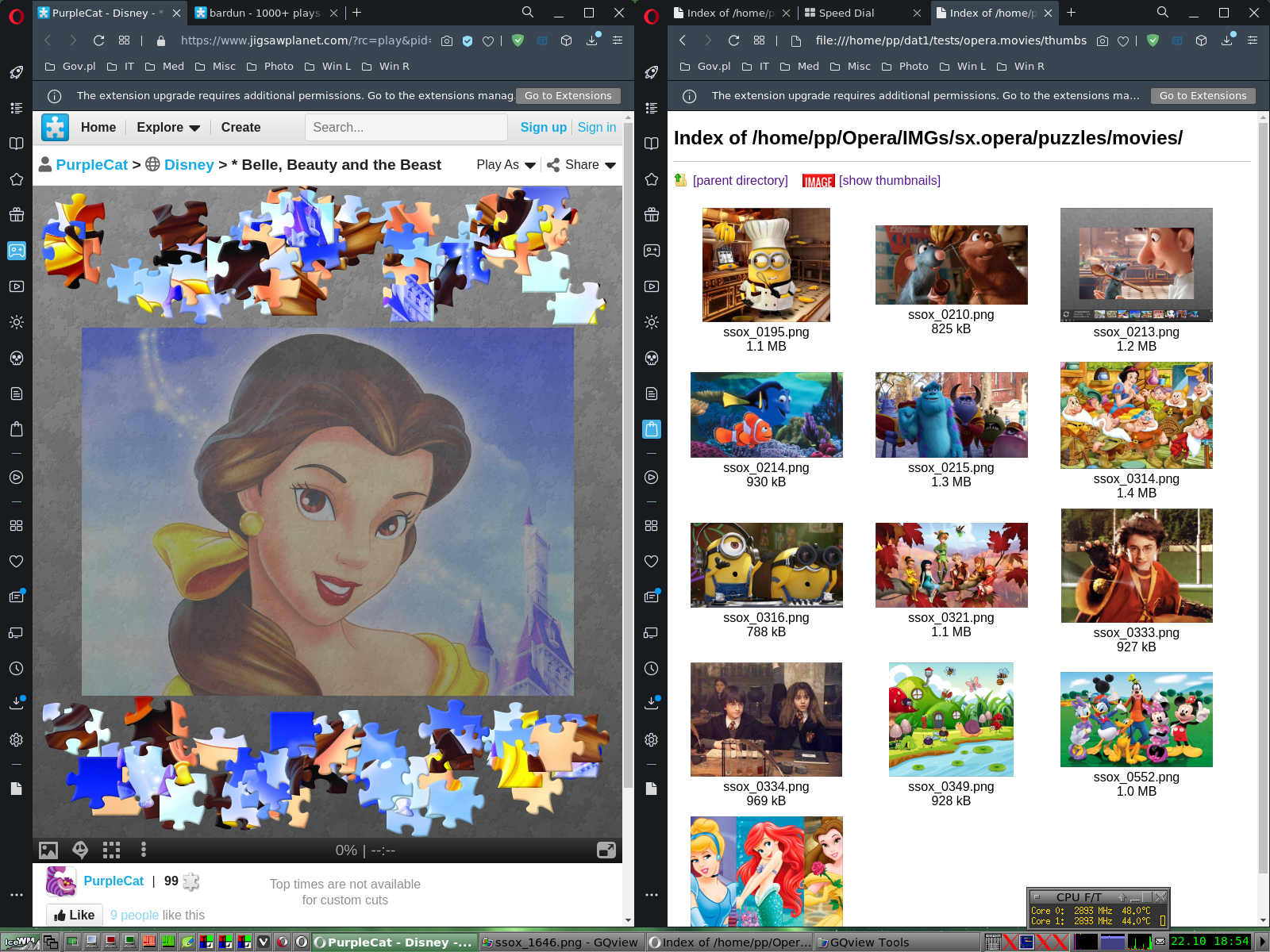Open Easy Setup in the right window toolbar
The height and width of the screenshot is (952, 1270).
tap(1253, 40)
